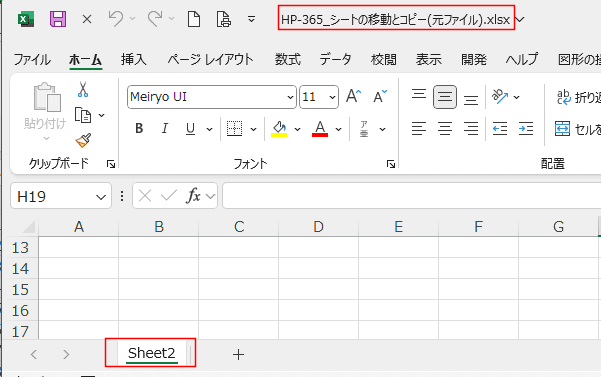Click the Undo arrow icon

(x=116, y=18)
